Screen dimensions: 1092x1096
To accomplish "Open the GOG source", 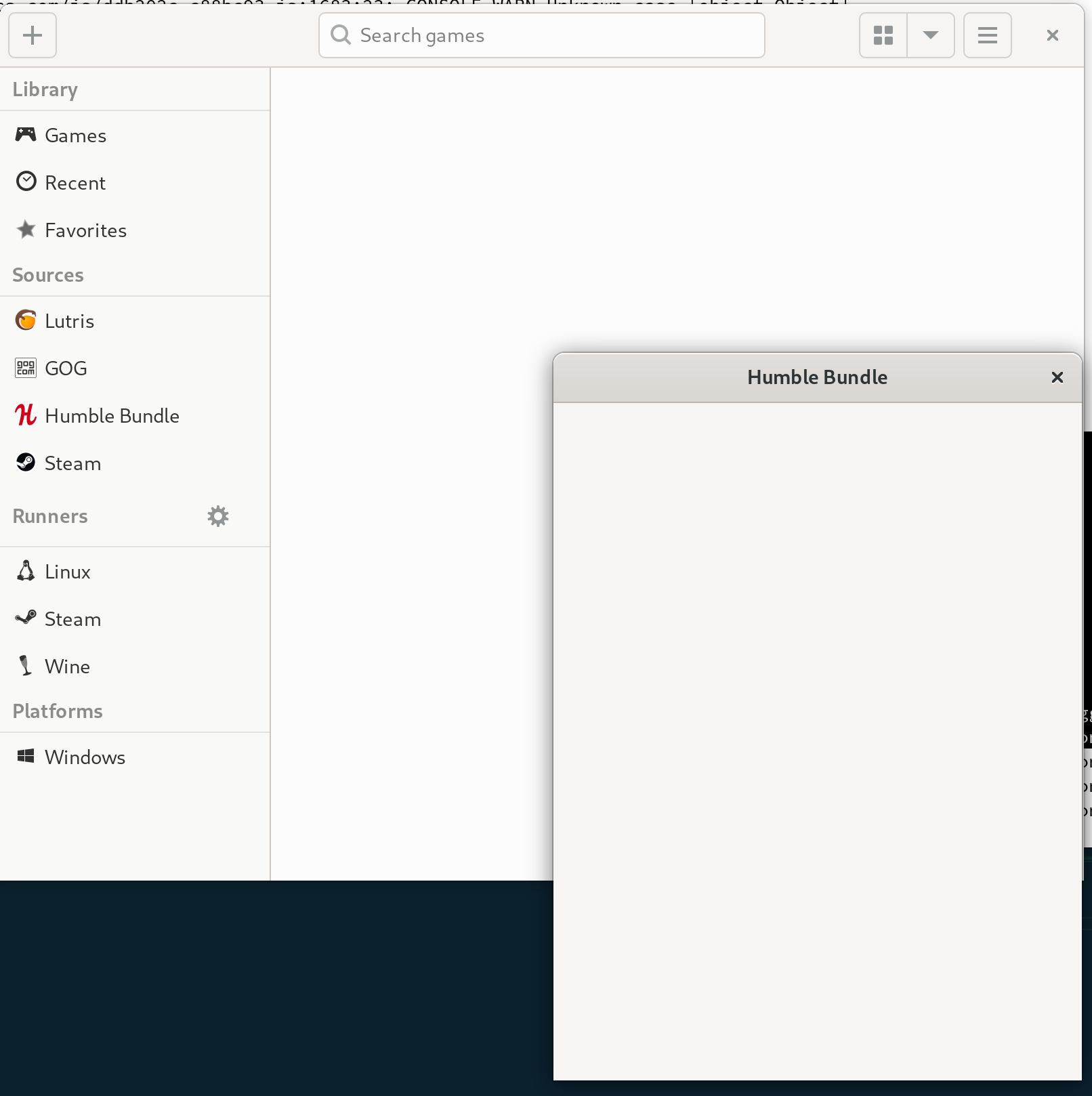I will pyautogui.click(x=66, y=368).
